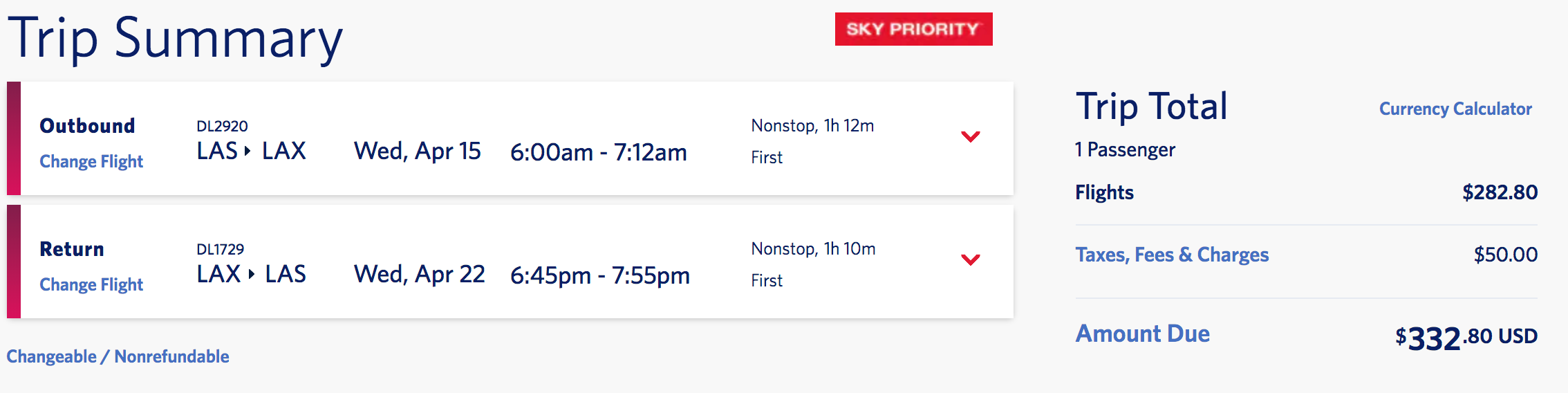Open Changeable / Nonrefundable fare rules
The image size is (1568, 393).
tap(118, 356)
